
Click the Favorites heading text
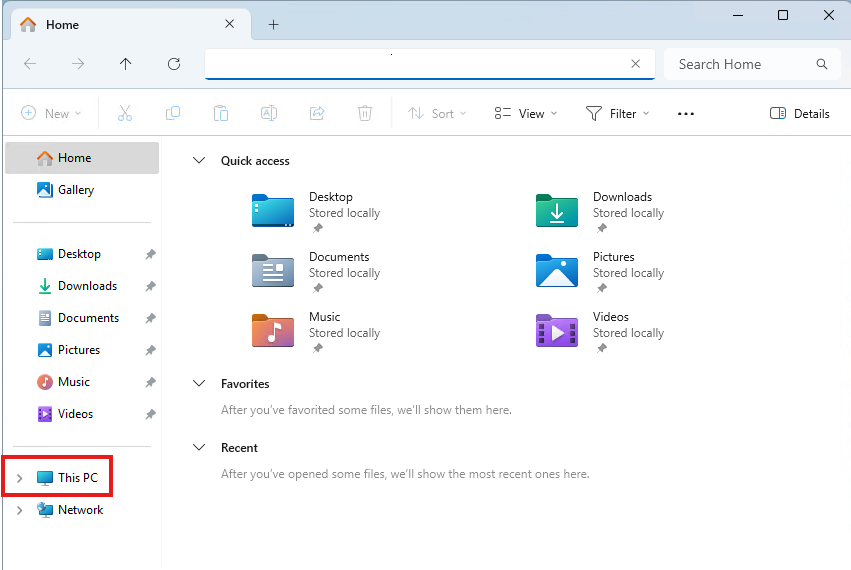pyautogui.click(x=245, y=384)
